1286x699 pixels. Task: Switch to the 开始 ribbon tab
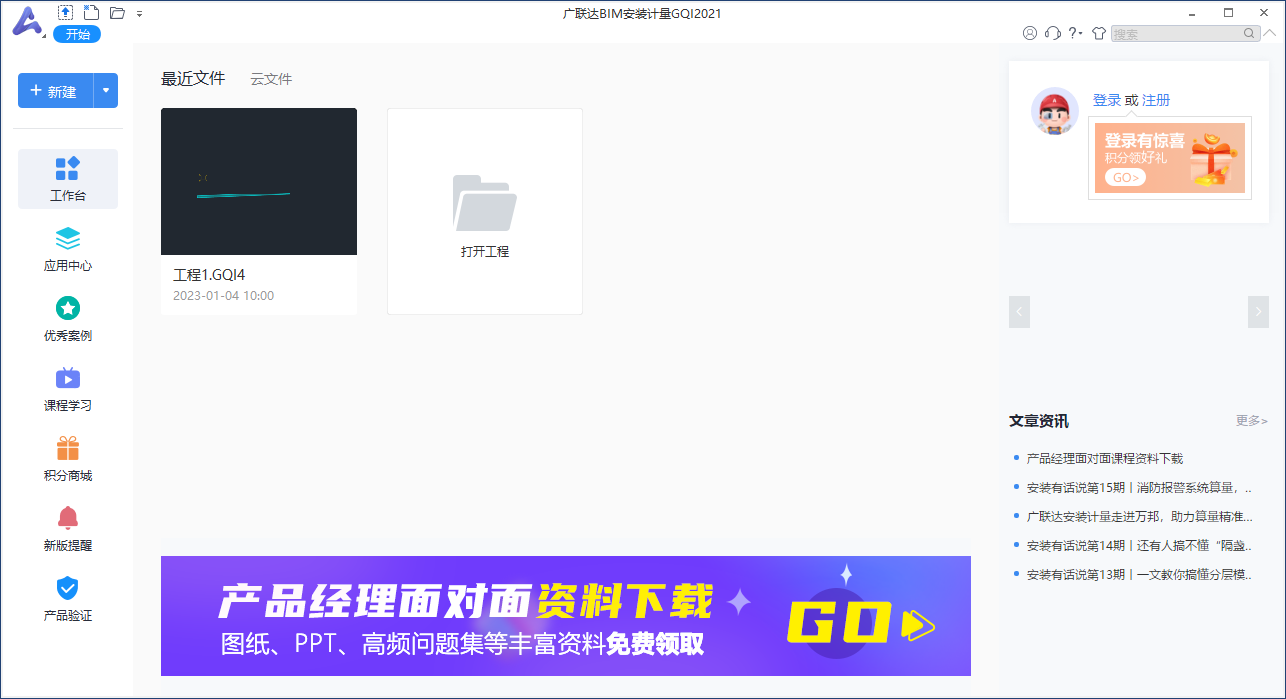pos(77,33)
